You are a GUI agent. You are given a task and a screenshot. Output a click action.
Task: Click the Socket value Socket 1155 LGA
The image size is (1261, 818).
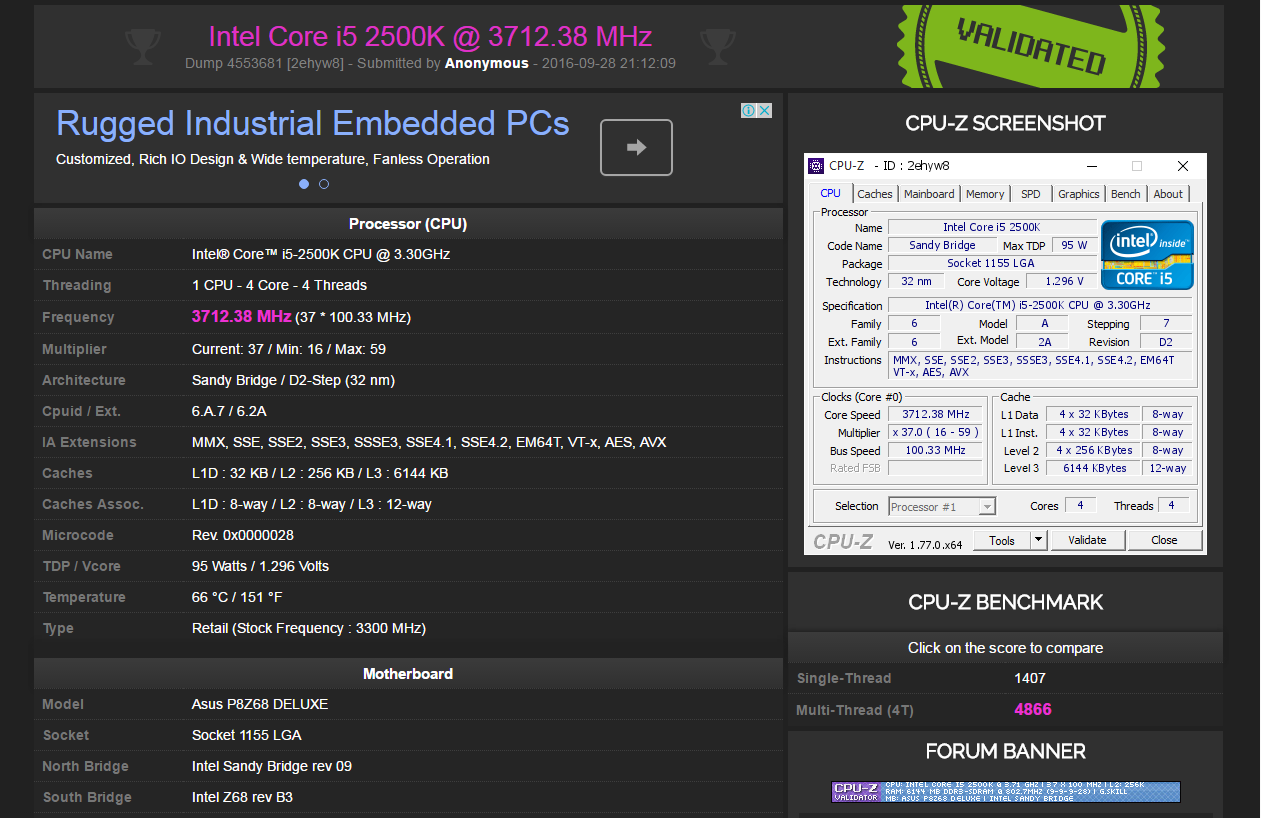246,735
